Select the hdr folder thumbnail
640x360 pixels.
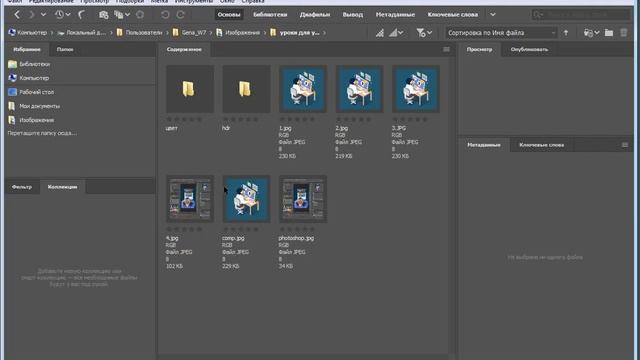(x=246, y=89)
